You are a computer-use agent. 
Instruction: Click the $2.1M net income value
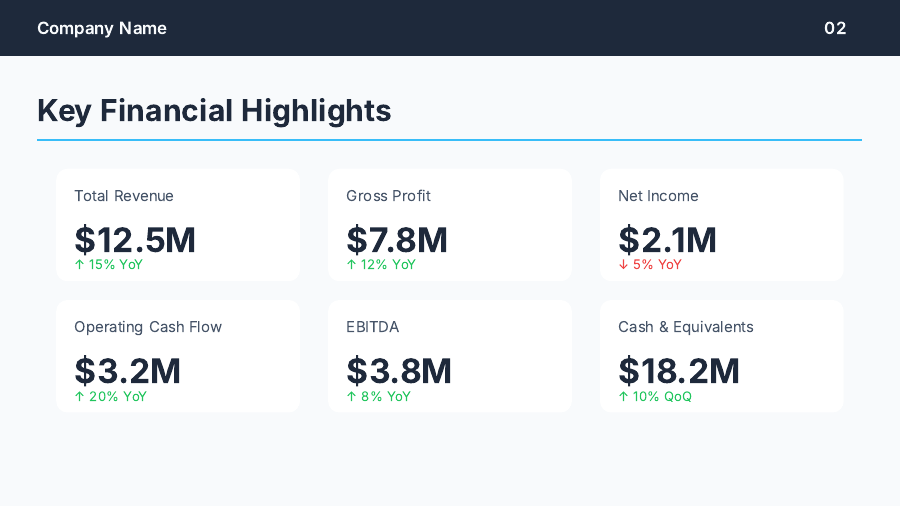667,240
